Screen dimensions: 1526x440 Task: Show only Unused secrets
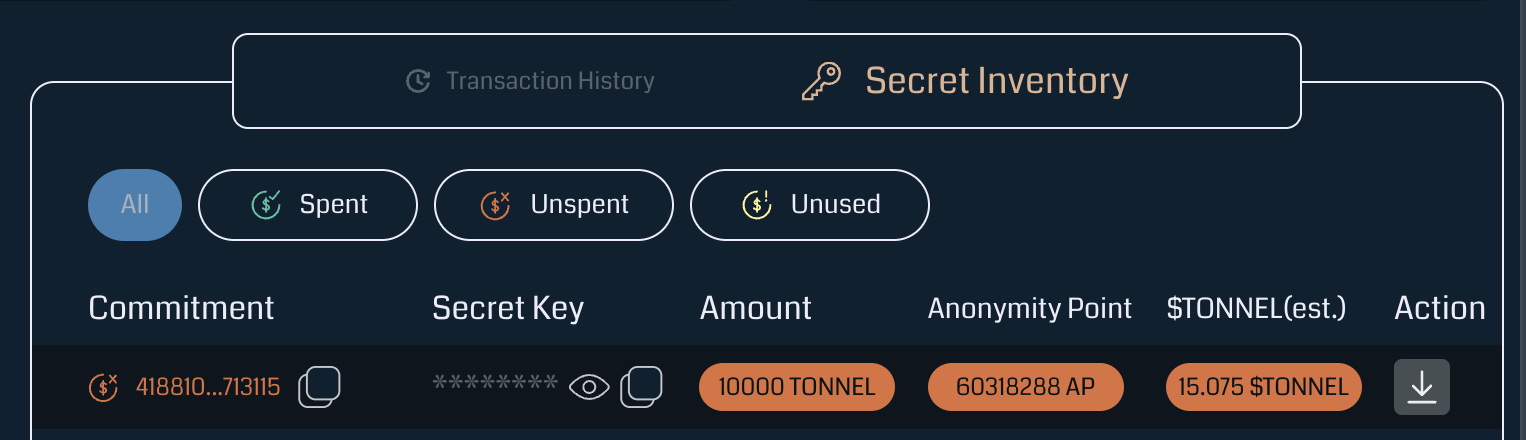[x=810, y=205]
